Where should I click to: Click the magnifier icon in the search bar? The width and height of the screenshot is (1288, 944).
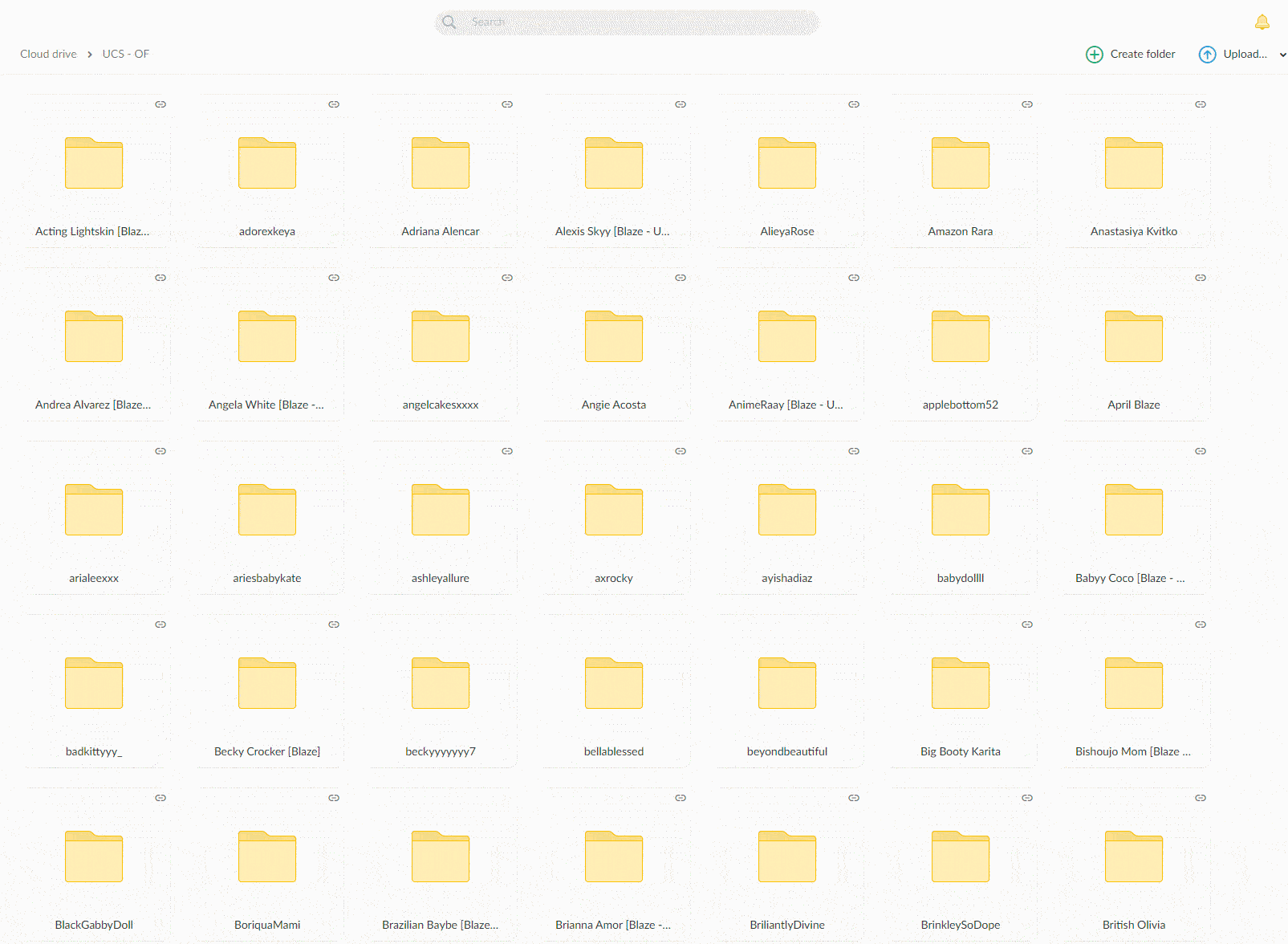click(x=449, y=22)
